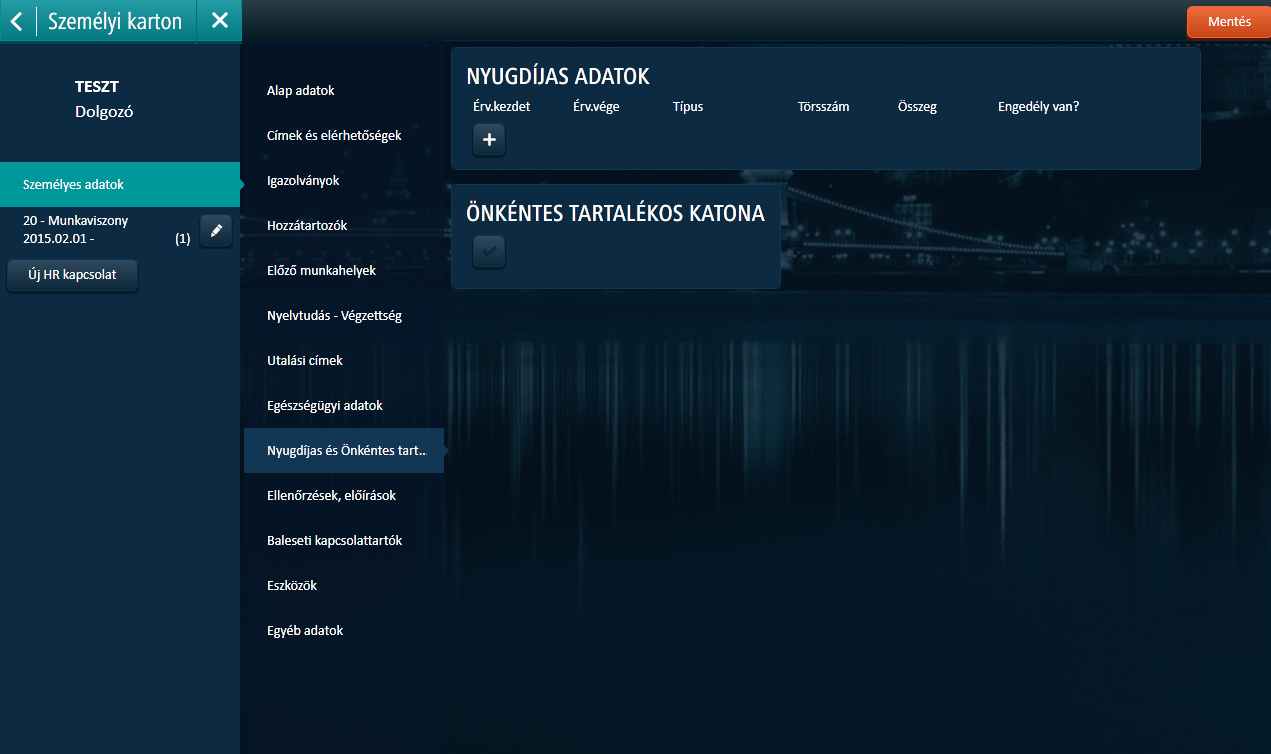Close the Személyi karton panel with X

point(220,21)
